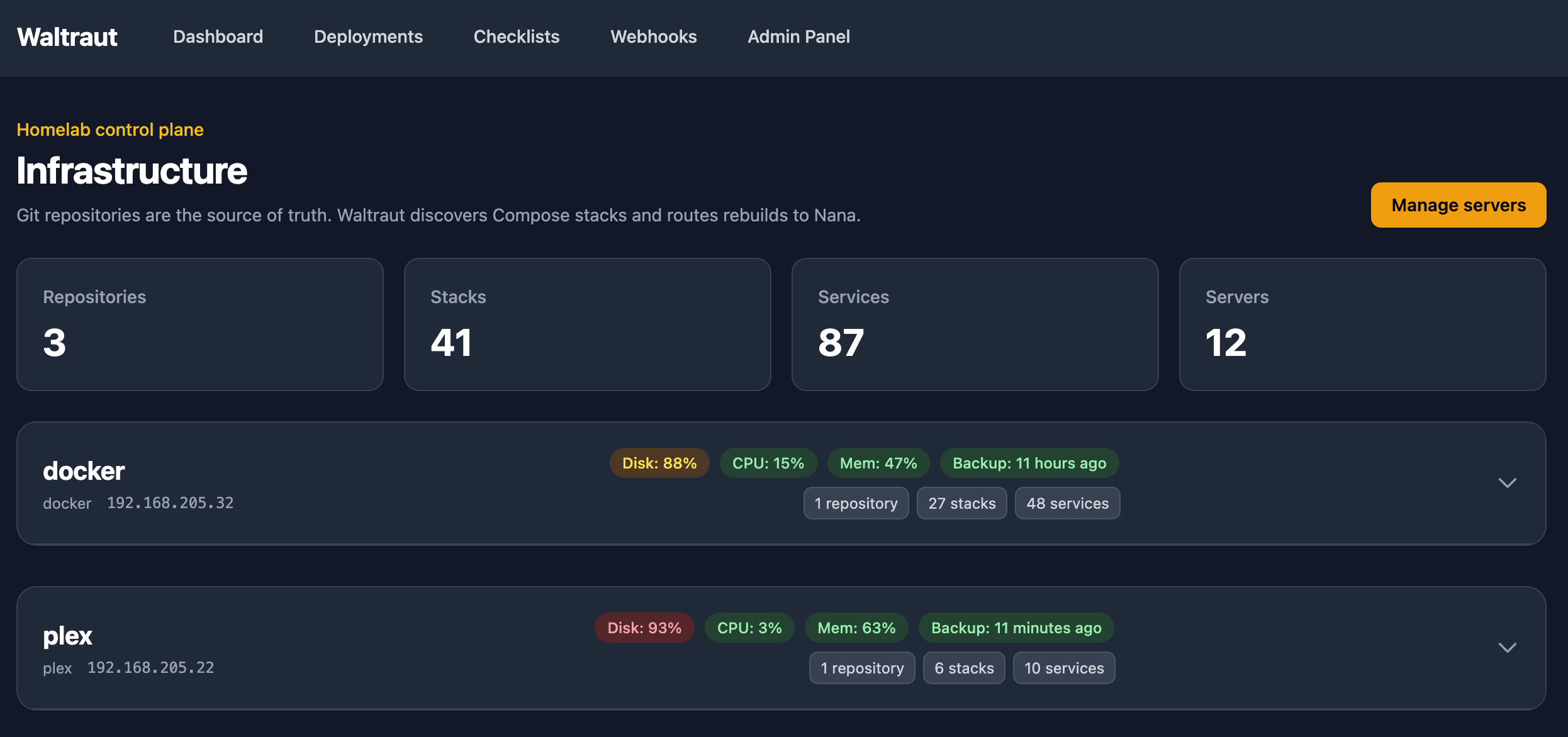Open the Servers summary card
The width and height of the screenshot is (1568, 737).
tap(1362, 324)
